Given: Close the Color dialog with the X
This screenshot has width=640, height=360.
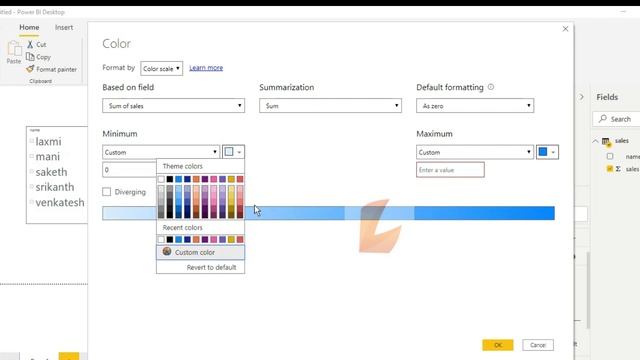Looking at the screenshot, I should [565, 29].
